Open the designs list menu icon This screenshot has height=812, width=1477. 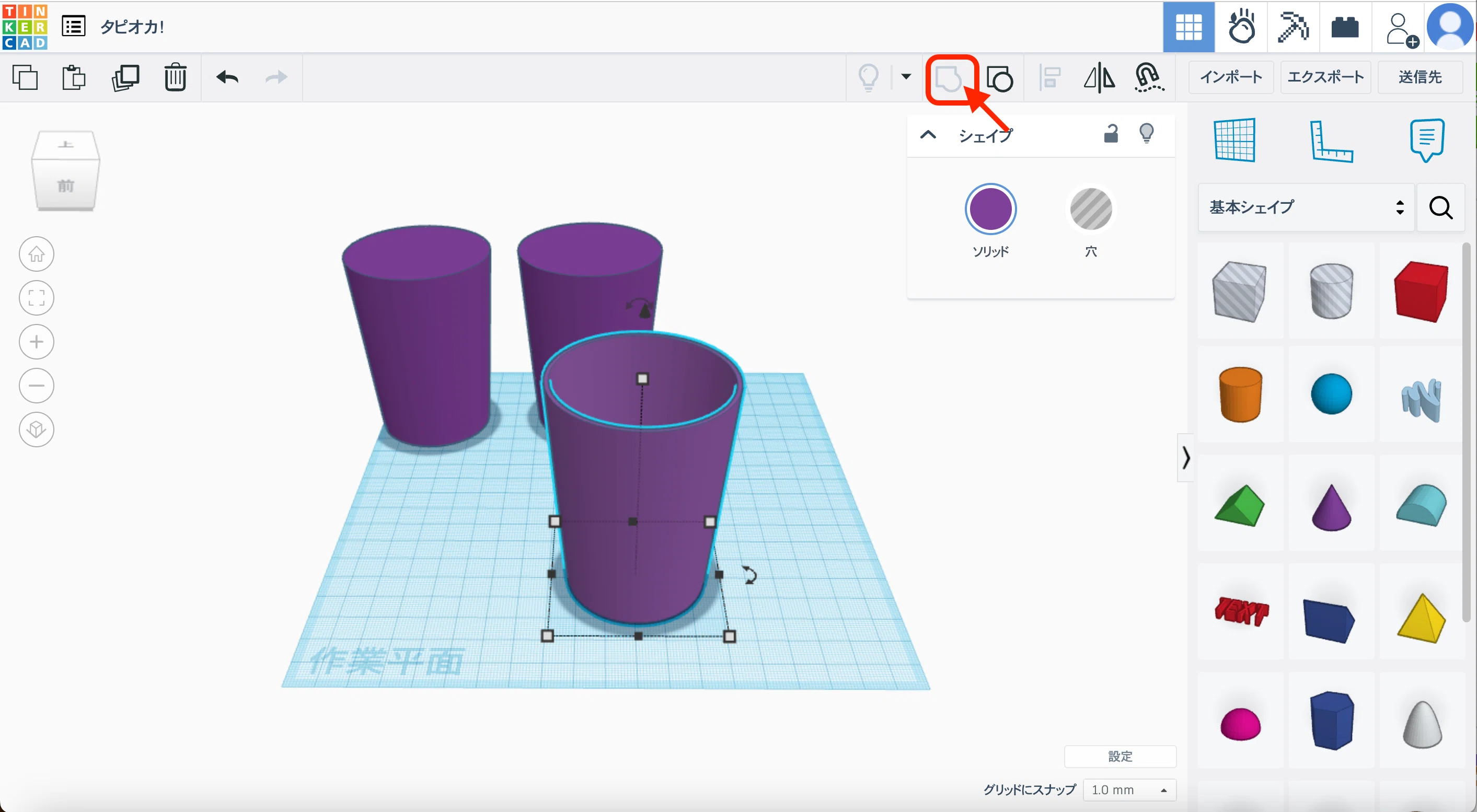(x=73, y=26)
